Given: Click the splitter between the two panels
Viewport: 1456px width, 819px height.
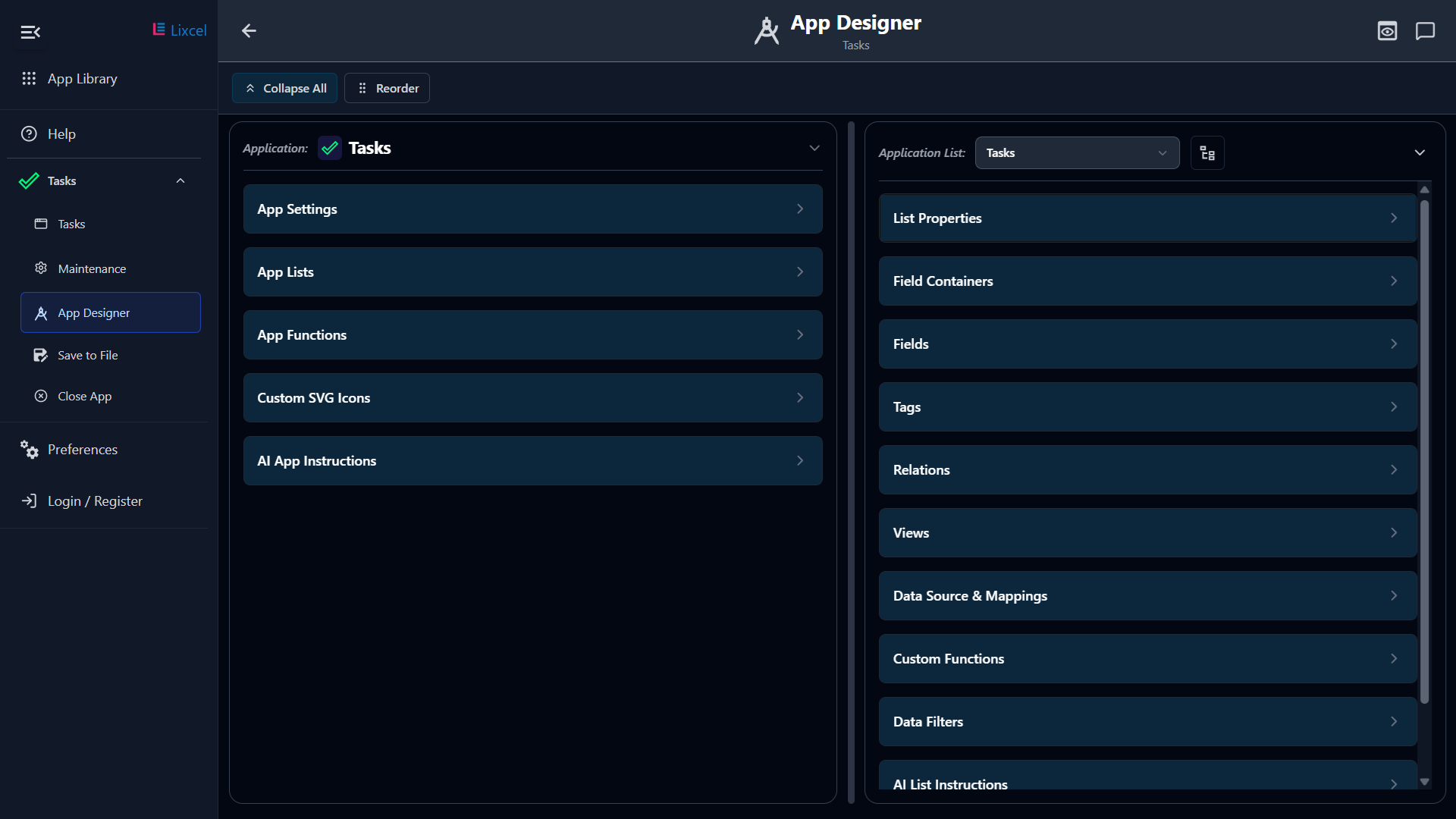Looking at the screenshot, I should pos(851,463).
